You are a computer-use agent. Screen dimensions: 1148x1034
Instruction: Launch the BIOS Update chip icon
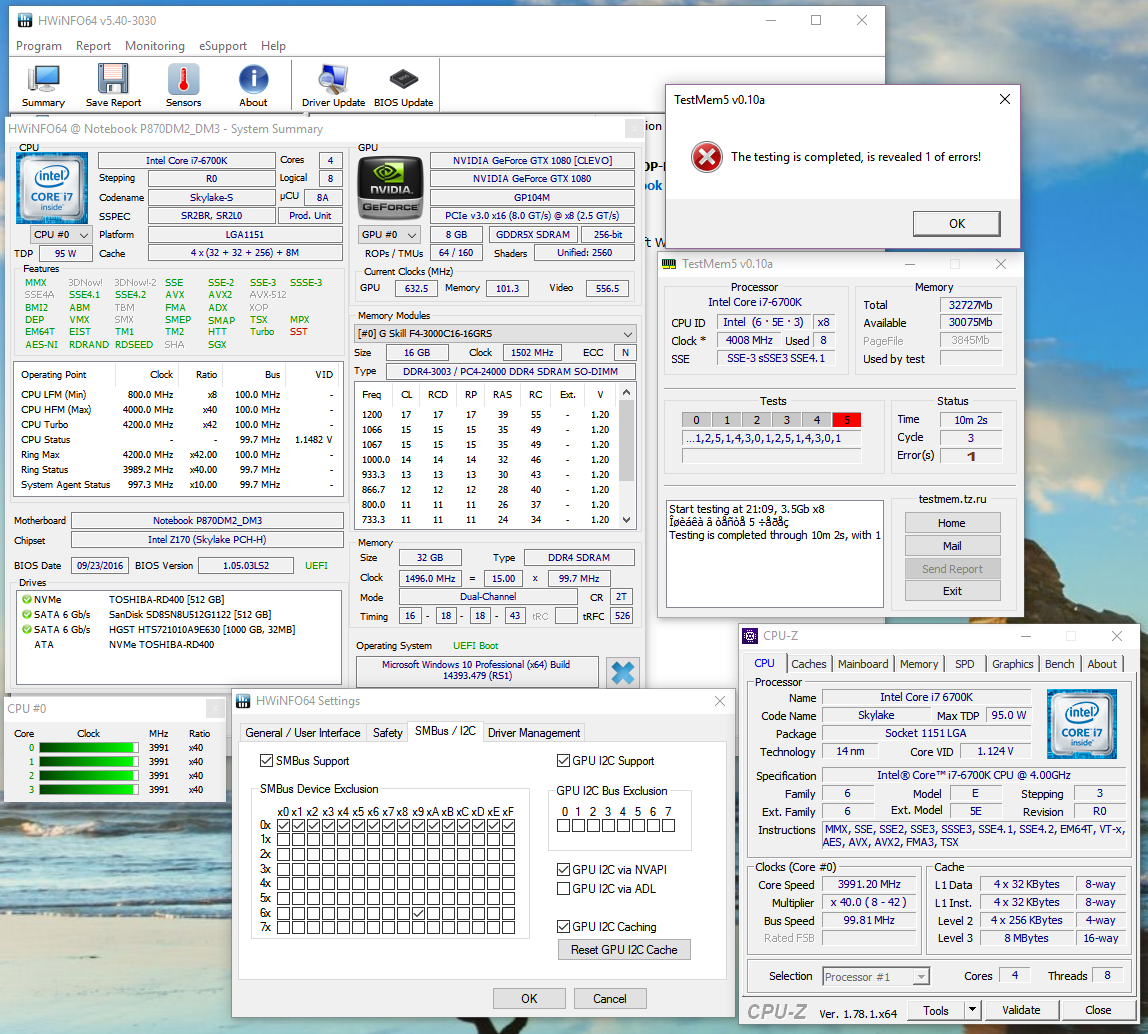tap(403, 86)
